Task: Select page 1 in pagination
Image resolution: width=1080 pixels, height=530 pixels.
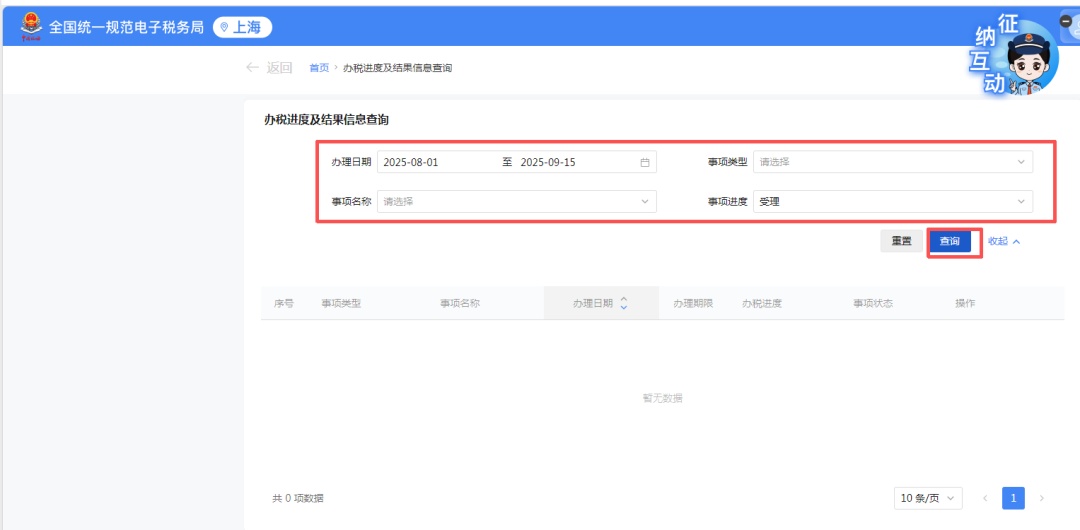Action: [1013, 498]
